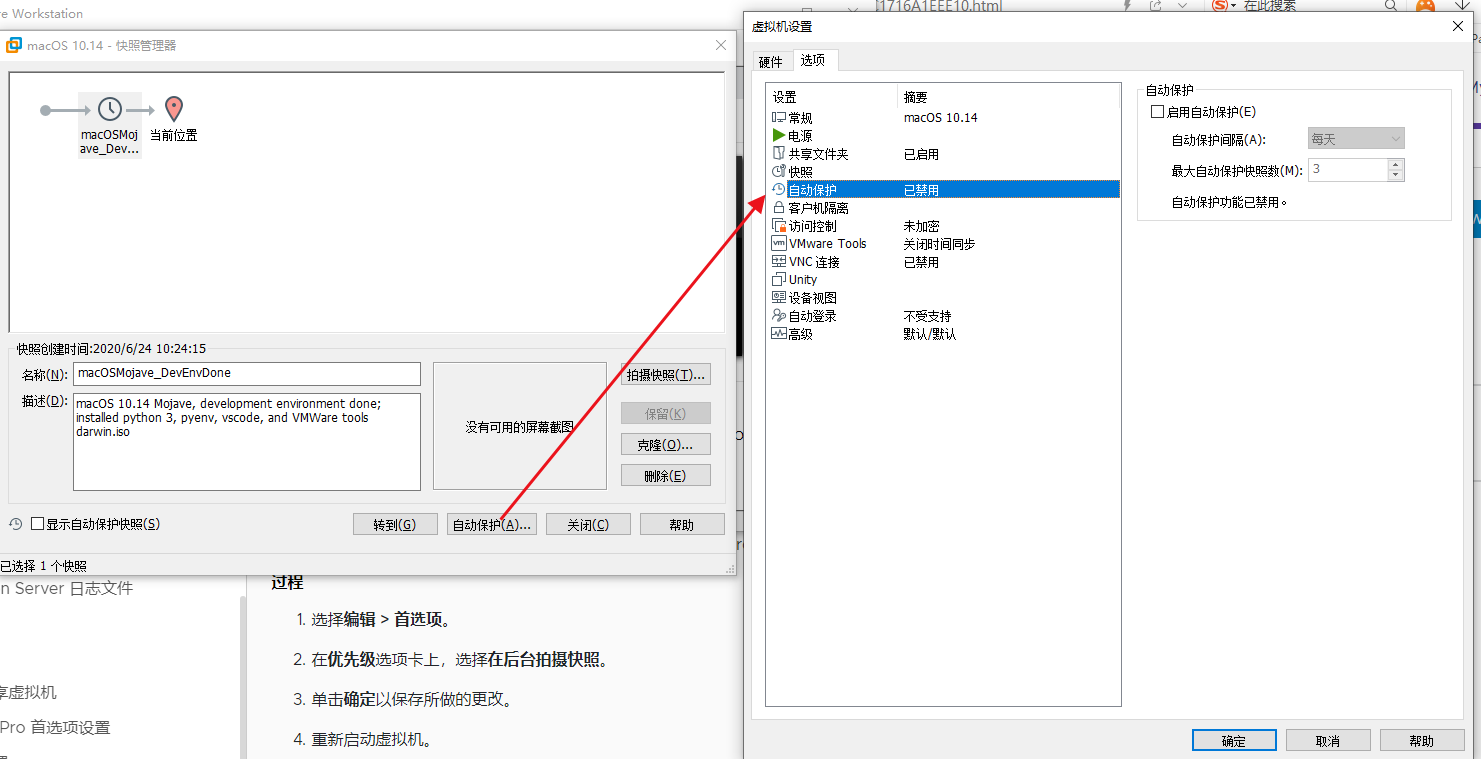This screenshot has height=759, width=1481.
Task: Click 帮助 in 虚拟机设置 dialog
Action: [x=1422, y=741]
